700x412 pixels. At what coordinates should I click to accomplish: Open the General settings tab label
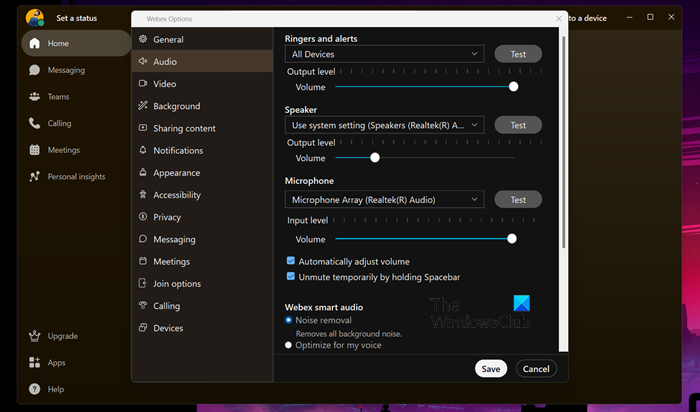point(168,39)
